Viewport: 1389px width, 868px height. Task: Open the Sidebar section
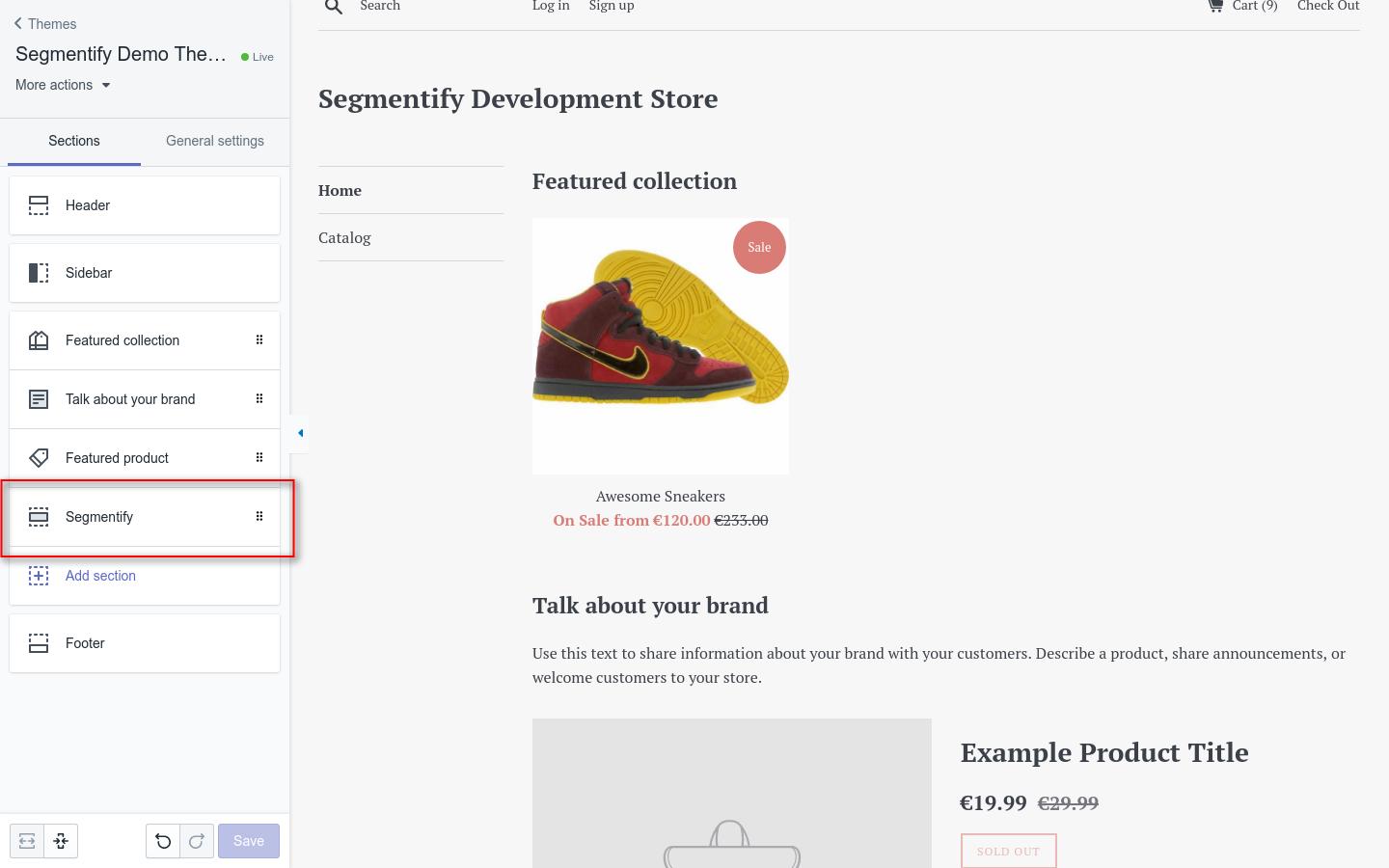click(145, 273)
